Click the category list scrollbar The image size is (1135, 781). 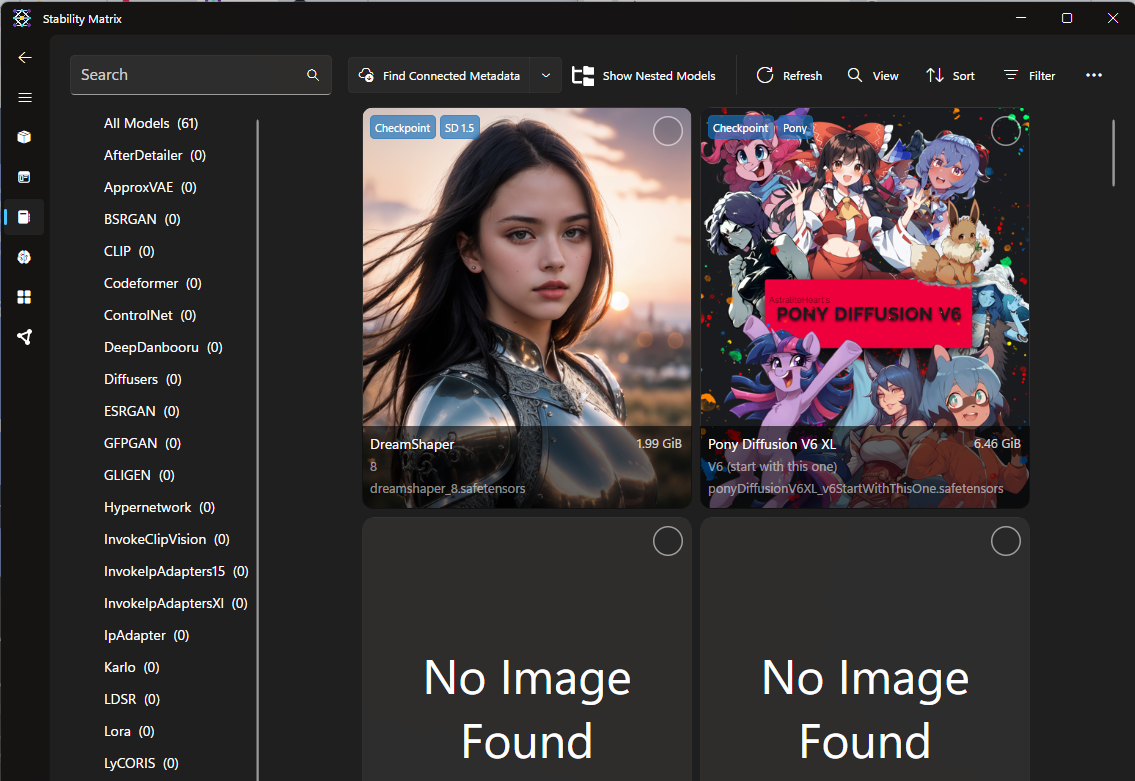258,449
